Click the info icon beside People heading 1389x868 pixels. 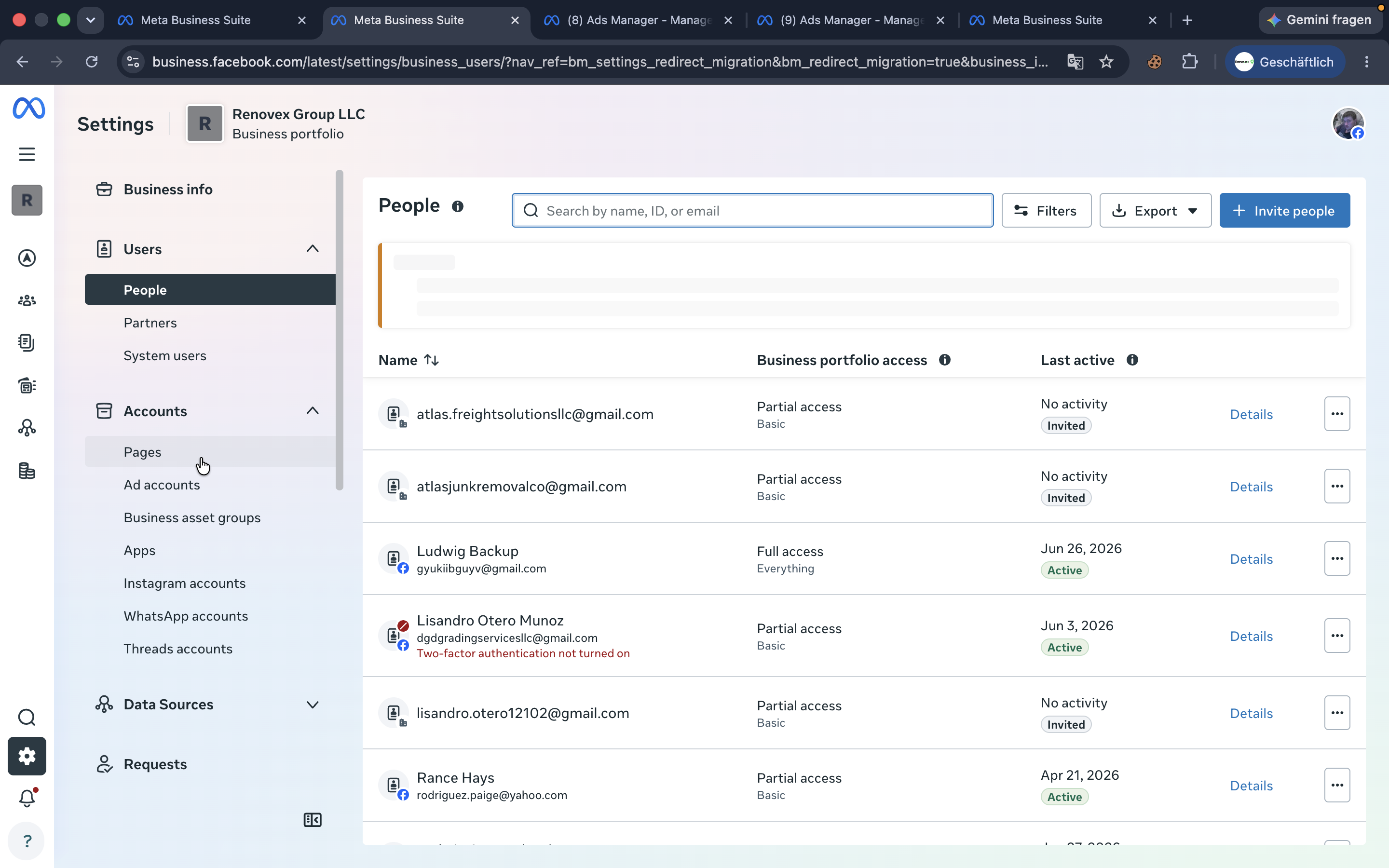457,206
